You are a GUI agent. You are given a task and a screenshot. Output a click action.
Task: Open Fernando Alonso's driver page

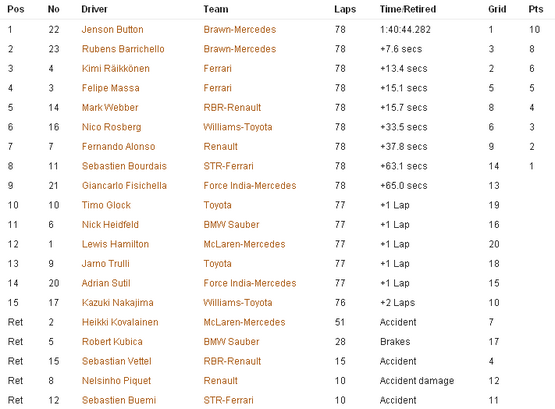[119, 146]
